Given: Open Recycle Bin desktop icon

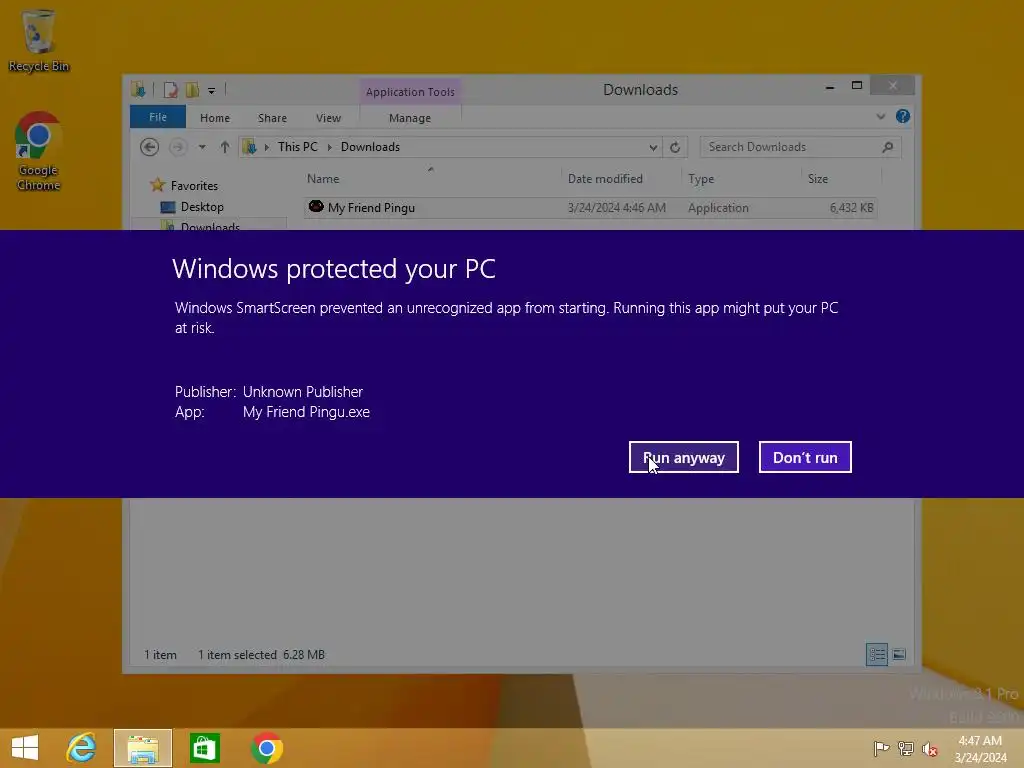Looking at the screenshot, I should tap(39, 40).
